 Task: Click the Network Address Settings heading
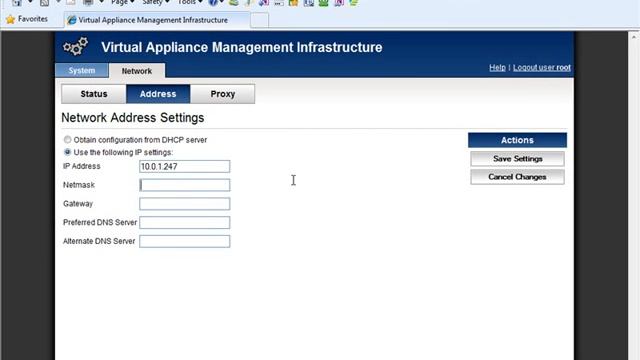(x=133, y=118)
